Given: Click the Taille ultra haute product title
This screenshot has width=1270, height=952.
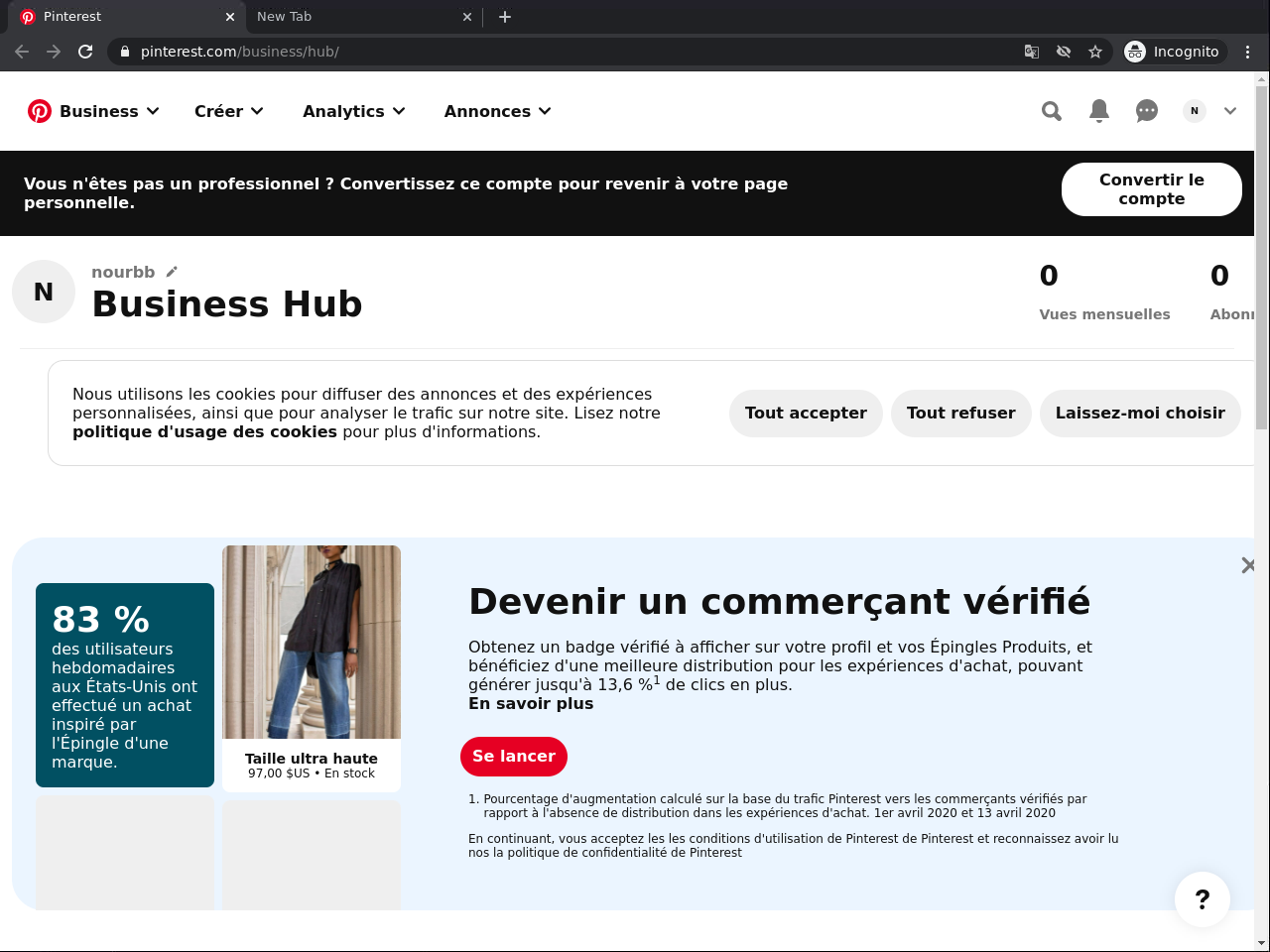Looking at the screenshot, I should (x=312, y=759).
